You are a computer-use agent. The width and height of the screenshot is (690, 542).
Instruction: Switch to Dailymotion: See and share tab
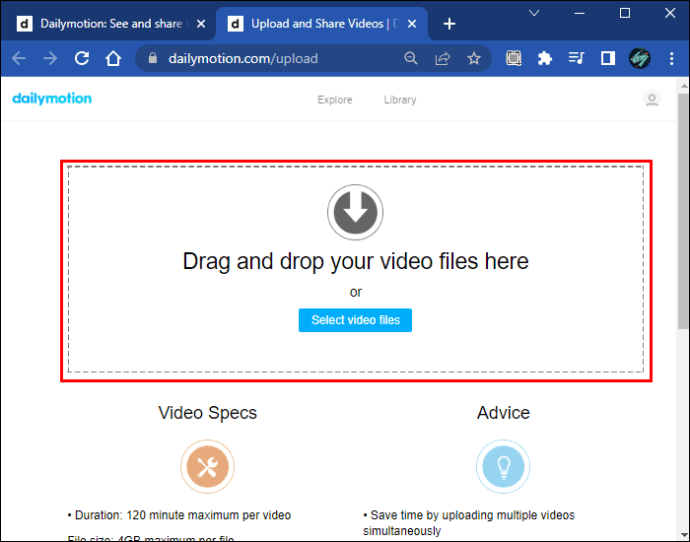click(x=109, y=24)
